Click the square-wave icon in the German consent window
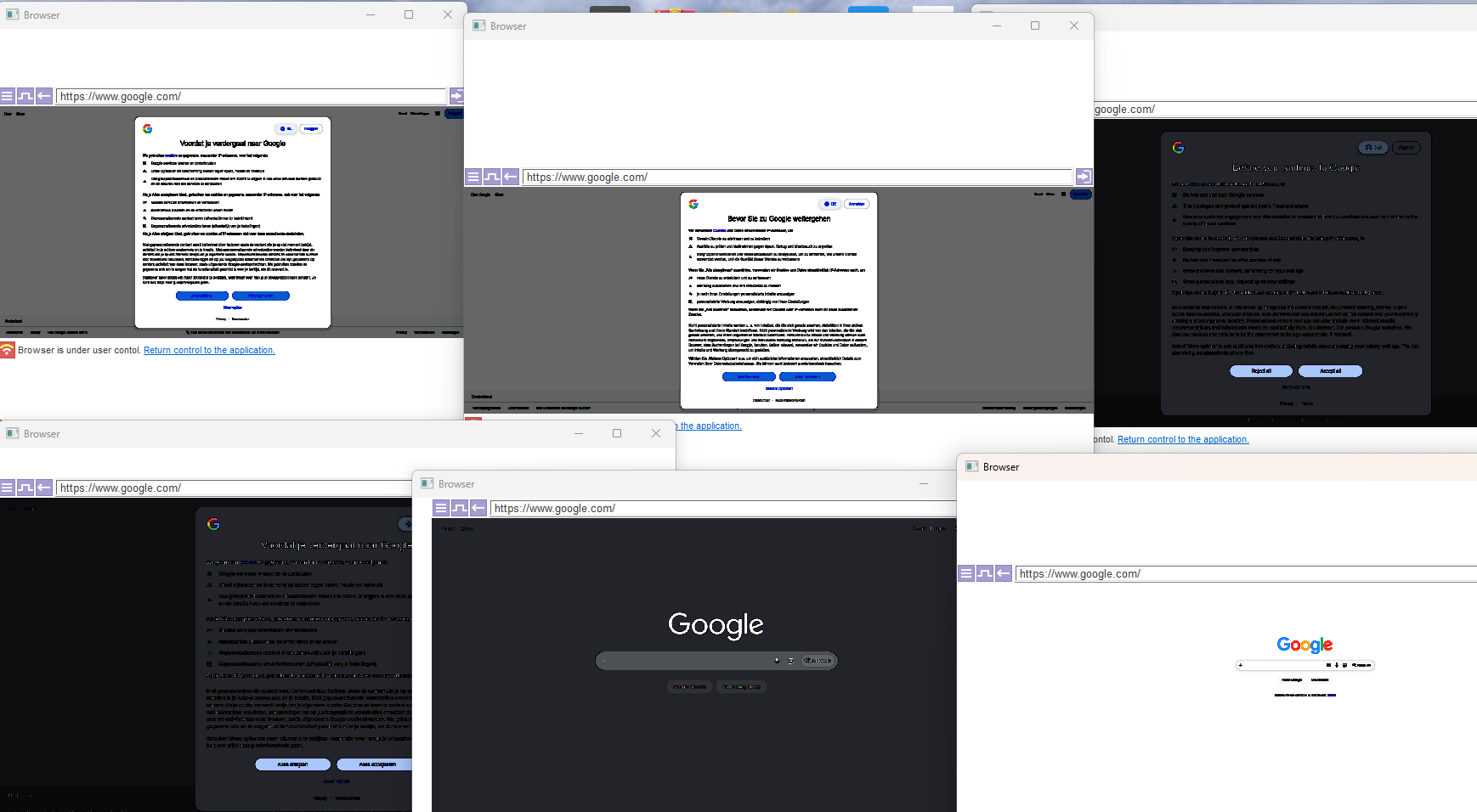 pos(492,177)
